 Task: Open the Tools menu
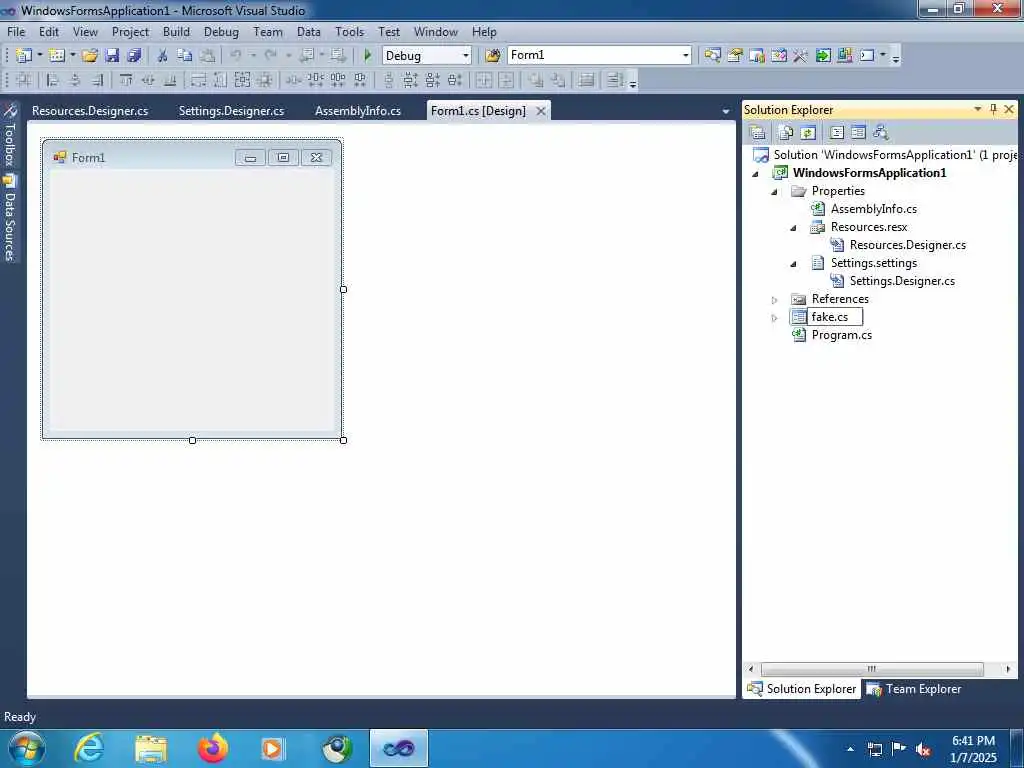point(349,31)
